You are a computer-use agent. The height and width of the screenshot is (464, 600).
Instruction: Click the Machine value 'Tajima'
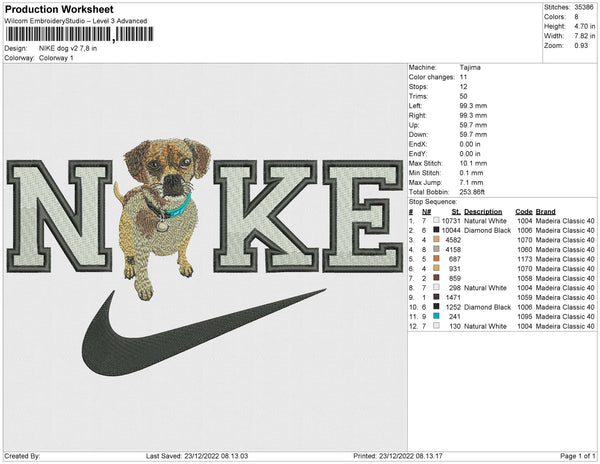(470, 67)
